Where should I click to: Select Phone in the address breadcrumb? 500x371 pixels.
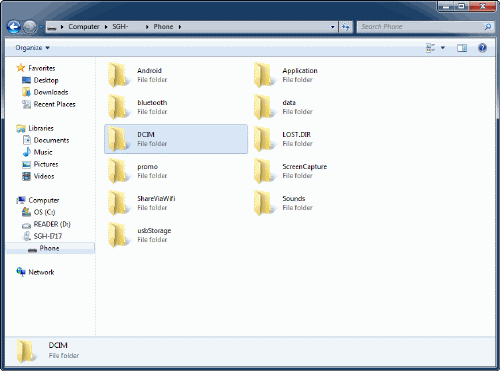coord(163,27)
